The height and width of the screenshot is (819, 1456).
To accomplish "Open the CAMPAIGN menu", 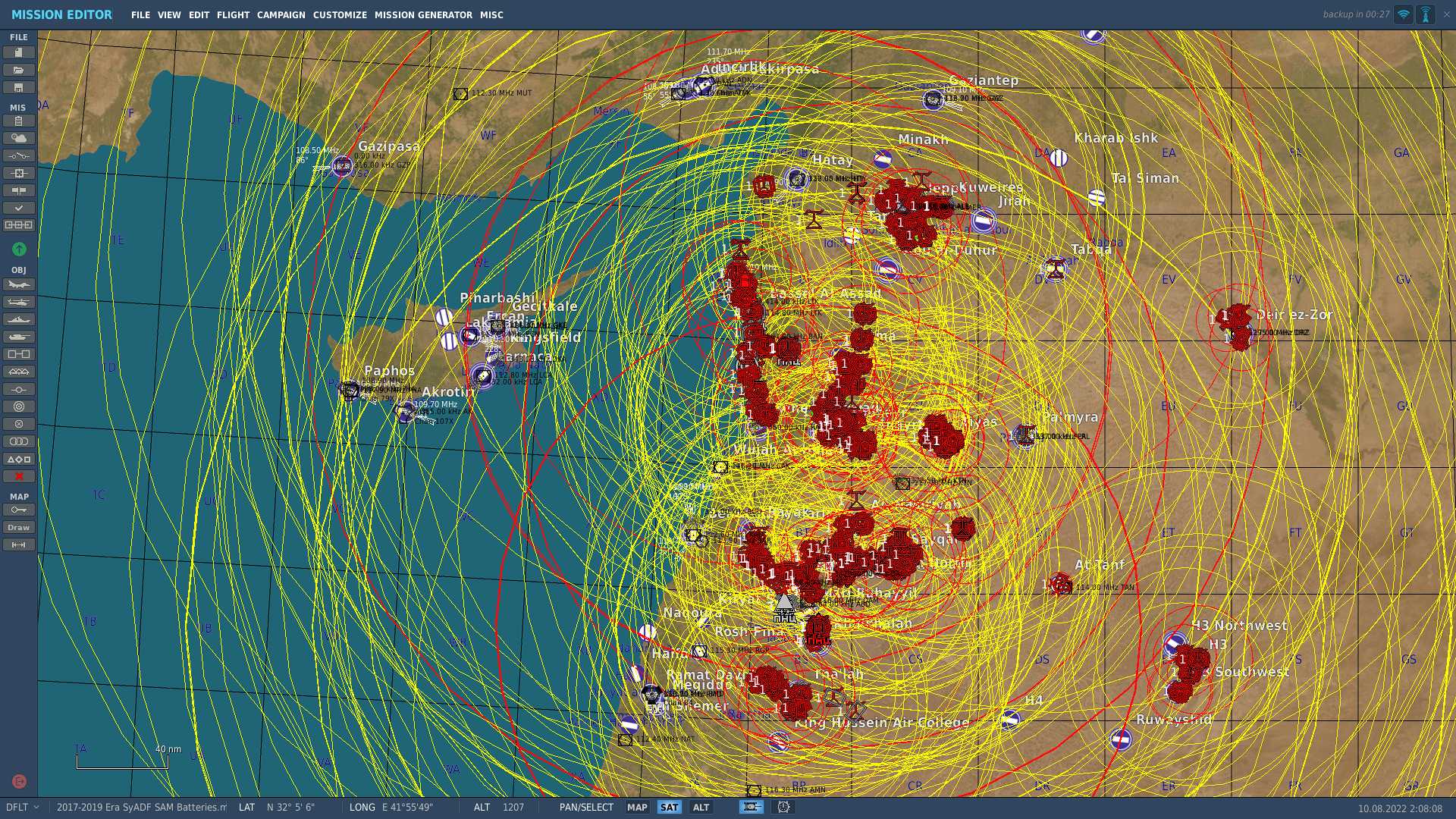I will click(281, 14).
